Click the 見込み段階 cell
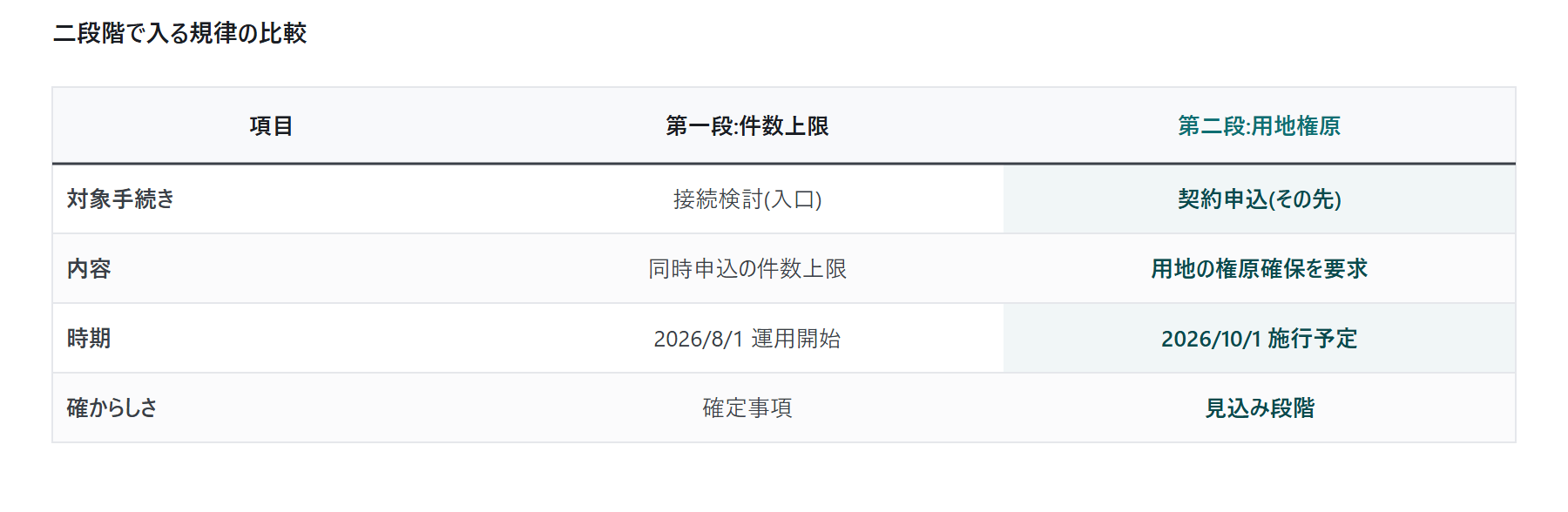1568x512 pixels. [1260, 408]
